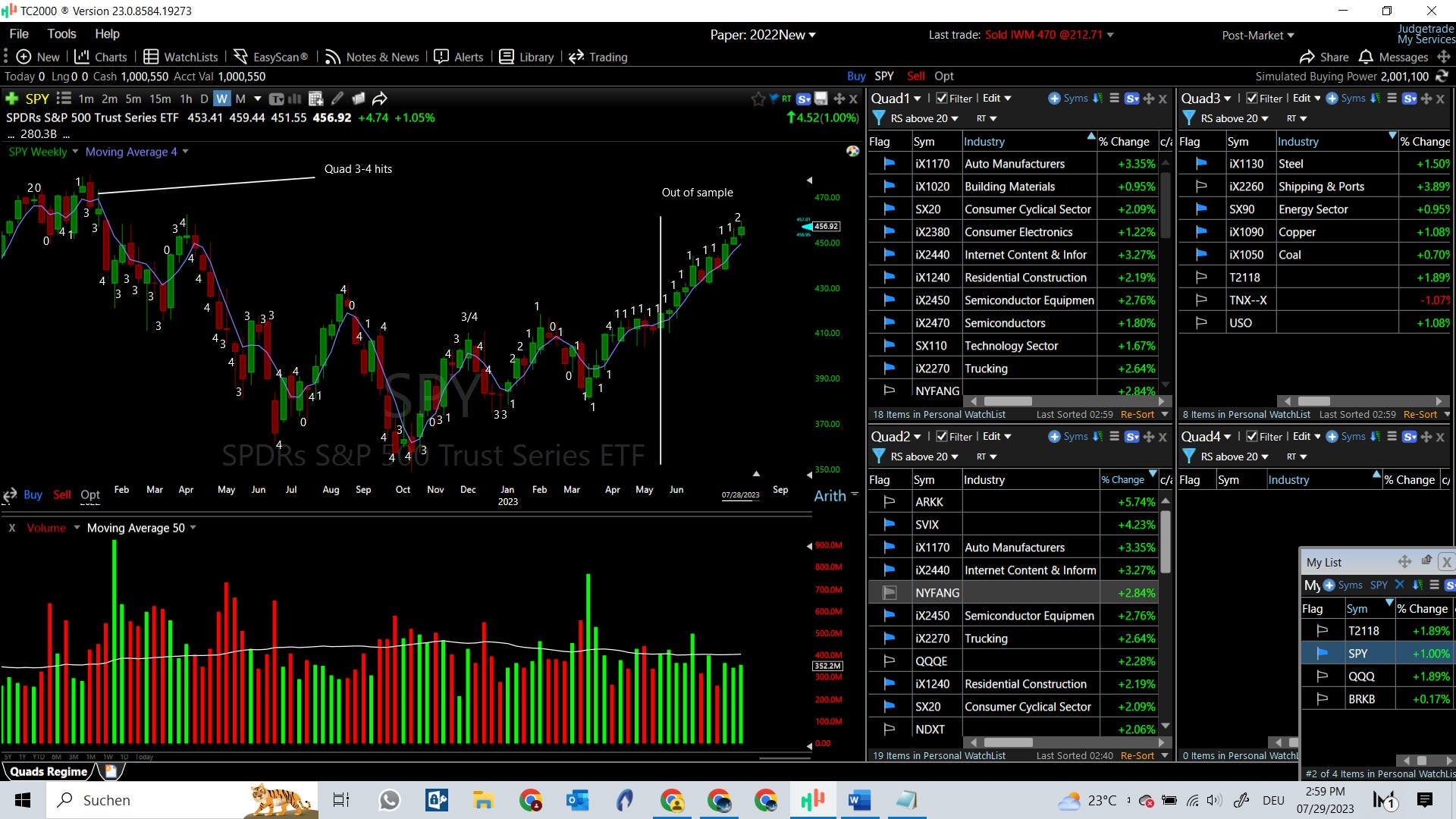
Task: Select the 15m timeframe button
Action: [x=160, y=99]
